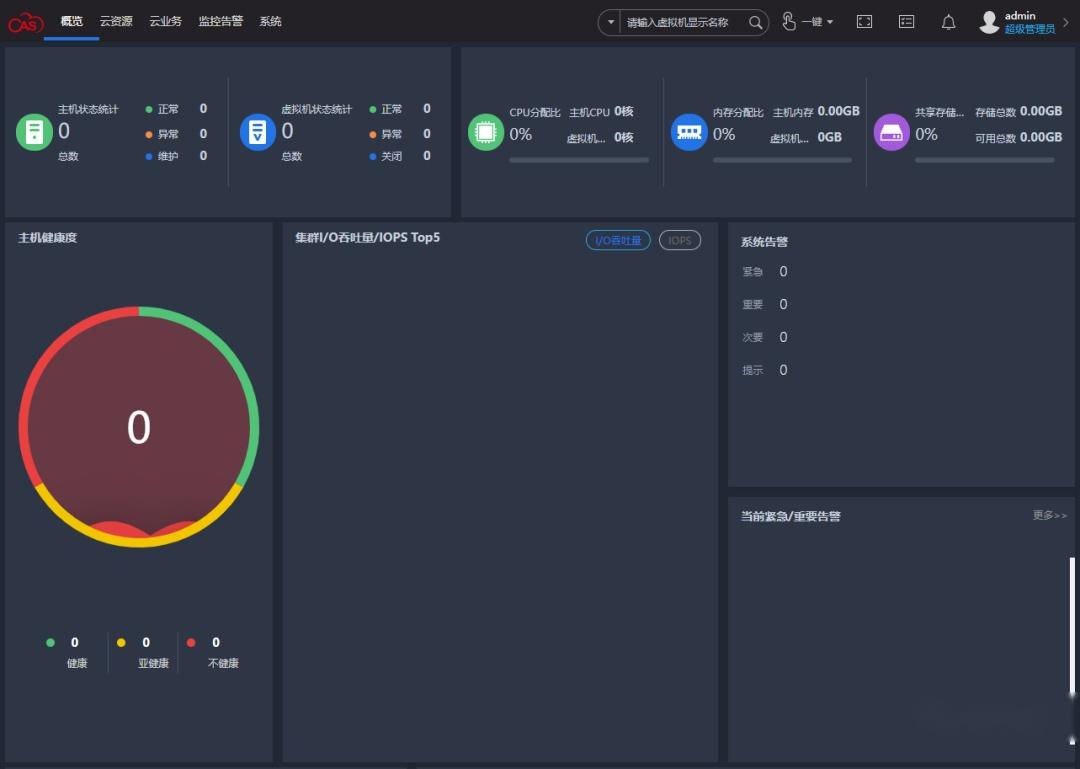Click 主机内存 0.00GB value
Image resolution: width=1080 pixels, height=769 pixels.
pyautogui.click(x=838, y=111)
